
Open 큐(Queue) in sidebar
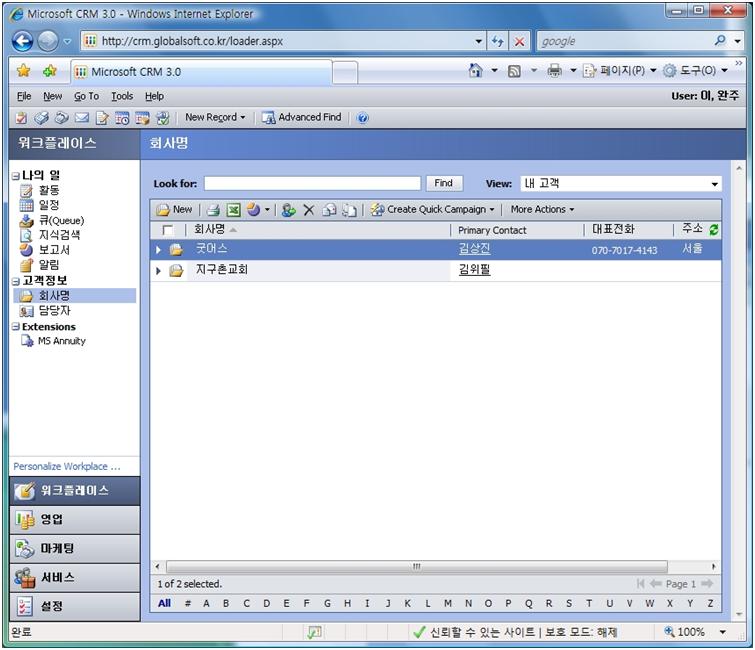pos(61,221)
